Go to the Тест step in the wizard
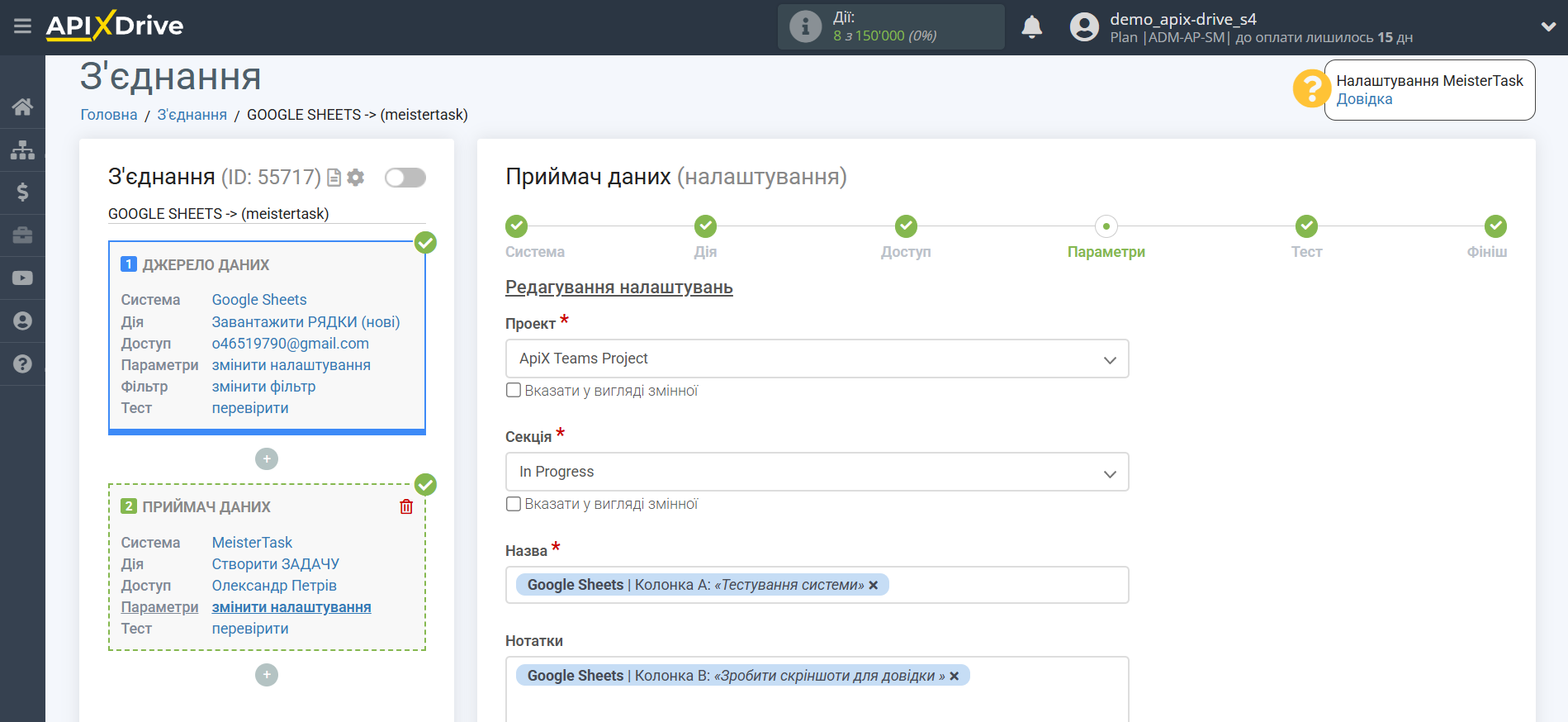This screenshot has height=722, width=1568. 1306,226
